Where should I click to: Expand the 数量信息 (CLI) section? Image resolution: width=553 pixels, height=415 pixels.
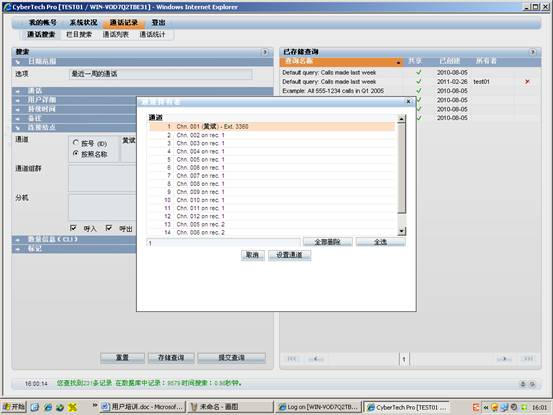pos(74,239)
